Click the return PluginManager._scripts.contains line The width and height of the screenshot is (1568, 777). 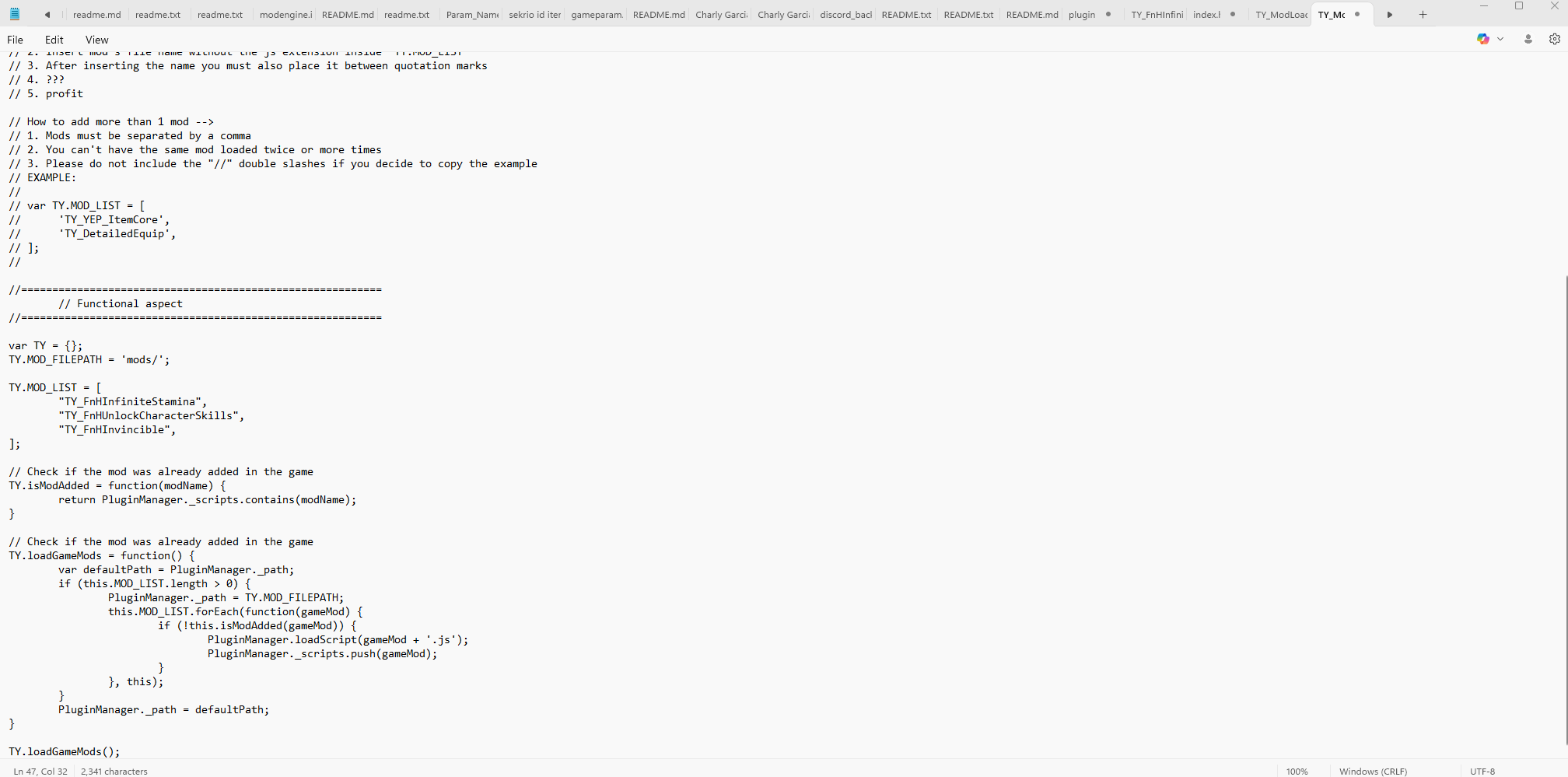coord(208,499)
